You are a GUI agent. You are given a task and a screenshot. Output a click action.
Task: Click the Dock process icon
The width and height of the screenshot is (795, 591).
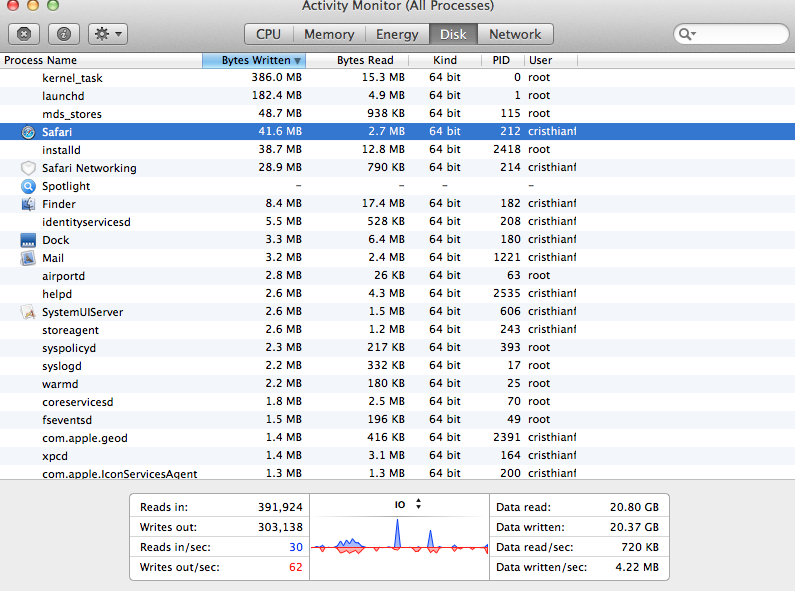tap(28, 240)
